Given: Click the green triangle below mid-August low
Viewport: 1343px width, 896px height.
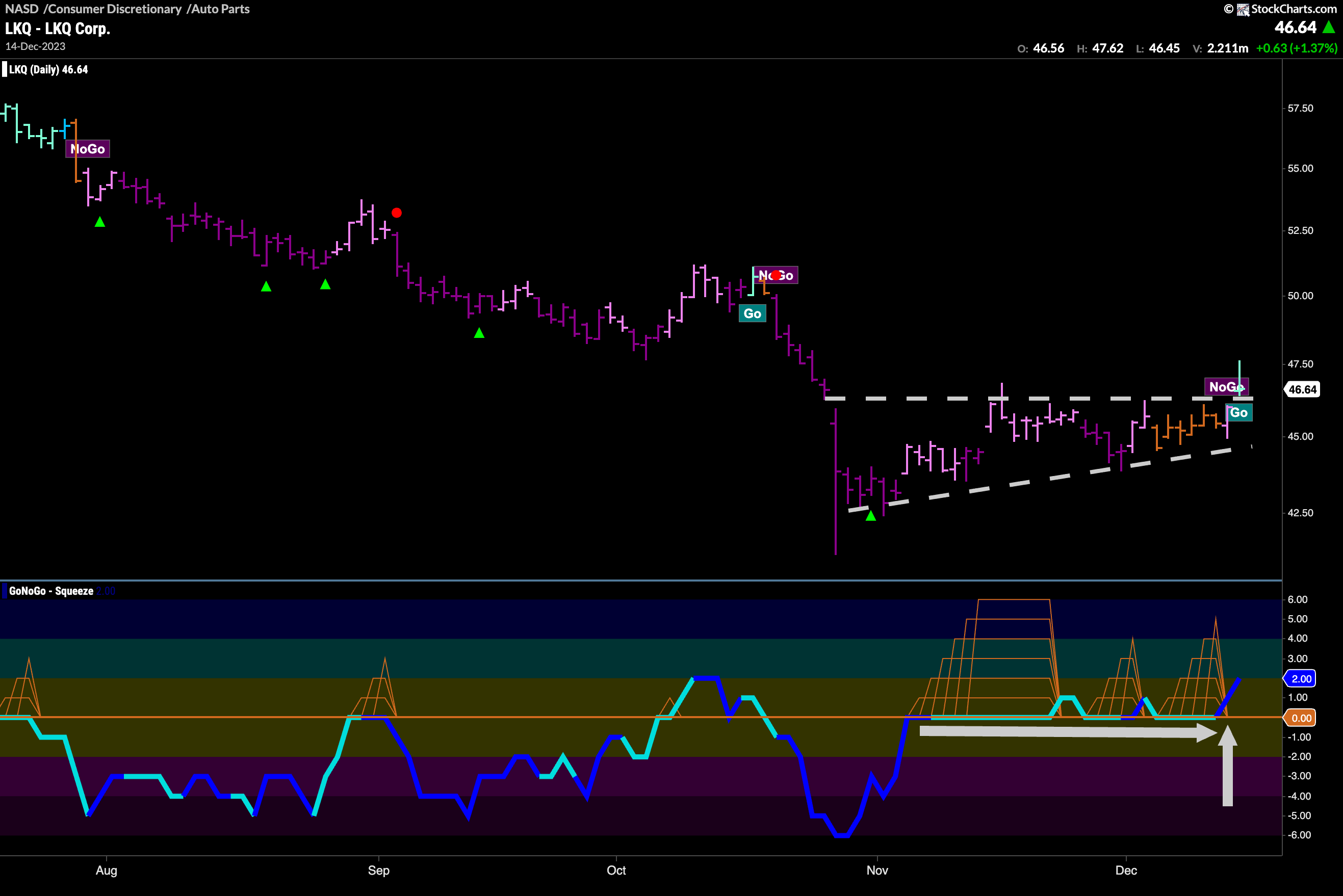Looking at the screenshot, I should click(266, 286).
